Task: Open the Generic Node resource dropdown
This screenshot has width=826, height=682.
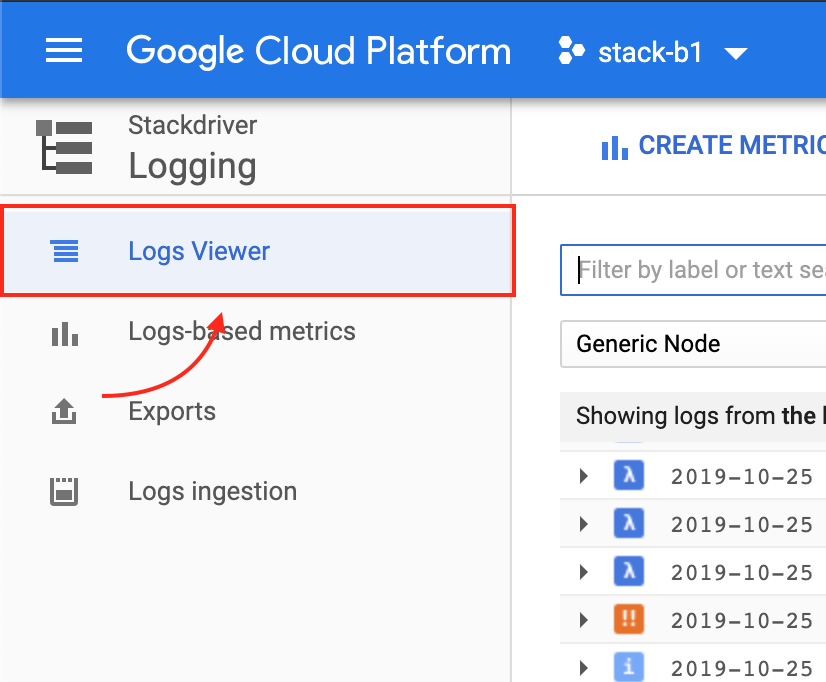Action: [693, 344]
